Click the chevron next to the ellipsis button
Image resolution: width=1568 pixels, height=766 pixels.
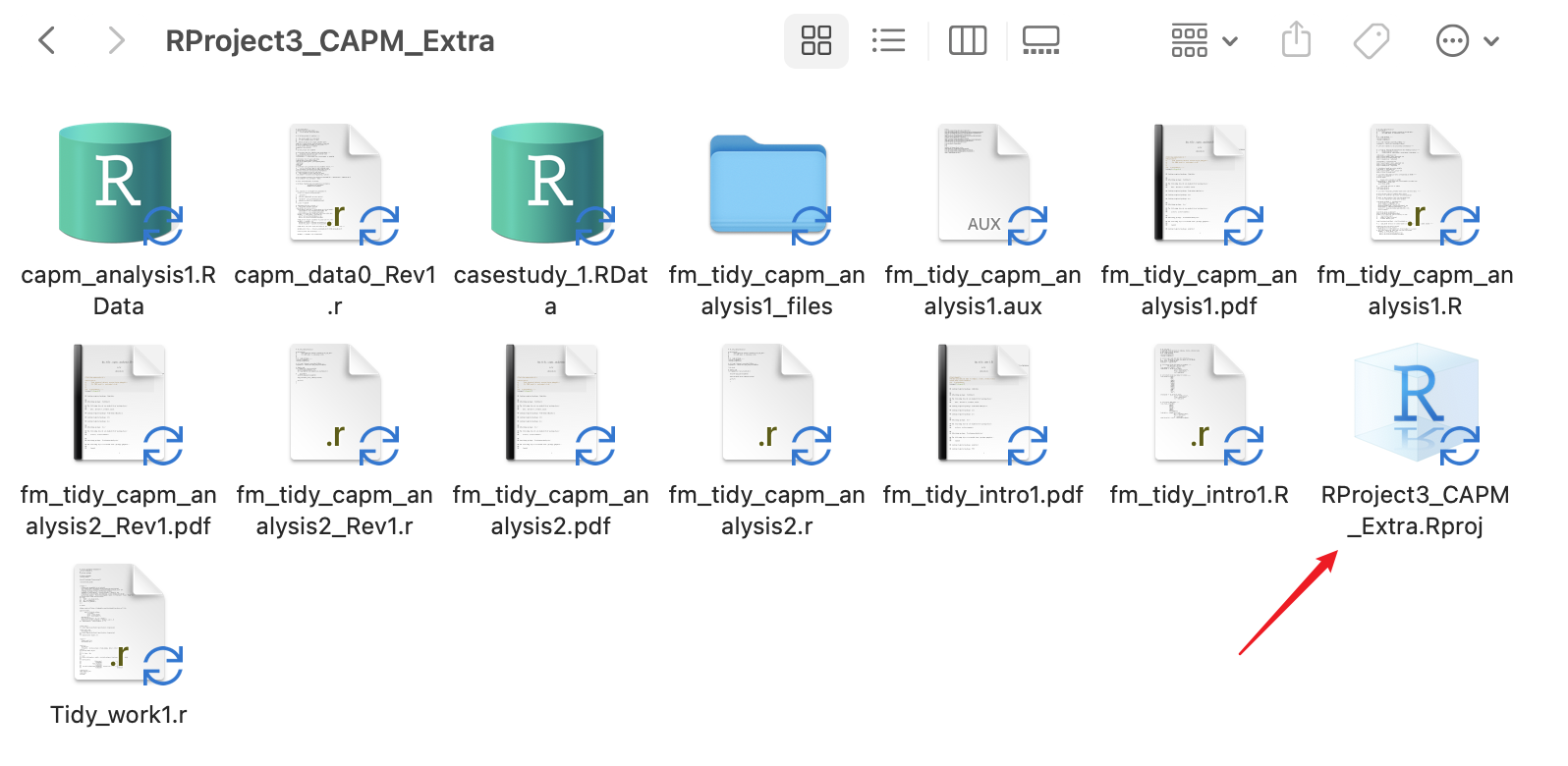pyautogui.click(x=1491, y=41)
